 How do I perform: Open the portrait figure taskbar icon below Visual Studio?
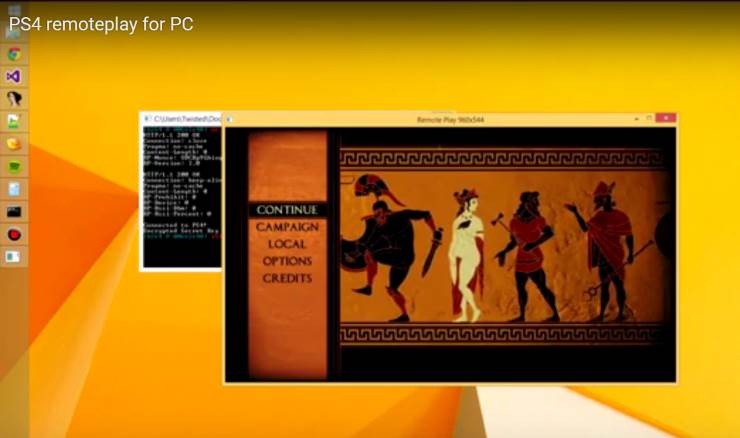(x=14, y=99)
